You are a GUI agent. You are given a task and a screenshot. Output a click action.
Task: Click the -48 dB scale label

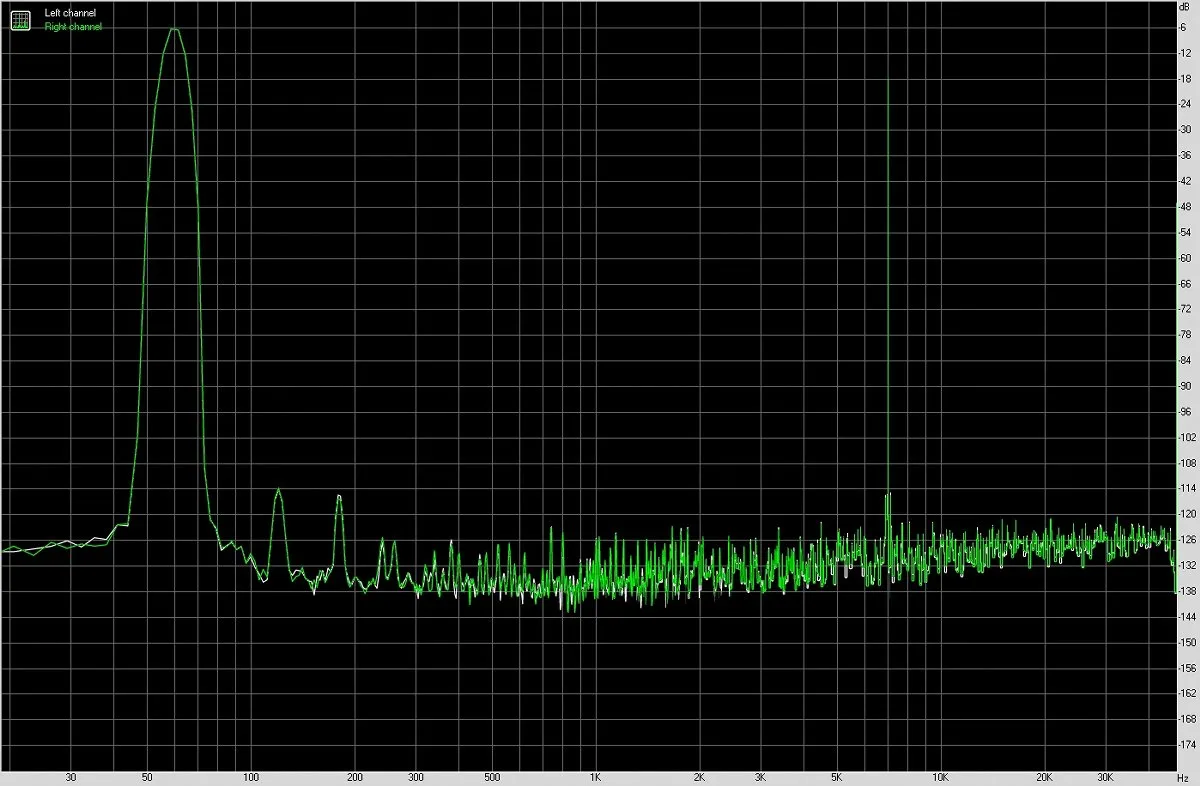coord(1187,206)
